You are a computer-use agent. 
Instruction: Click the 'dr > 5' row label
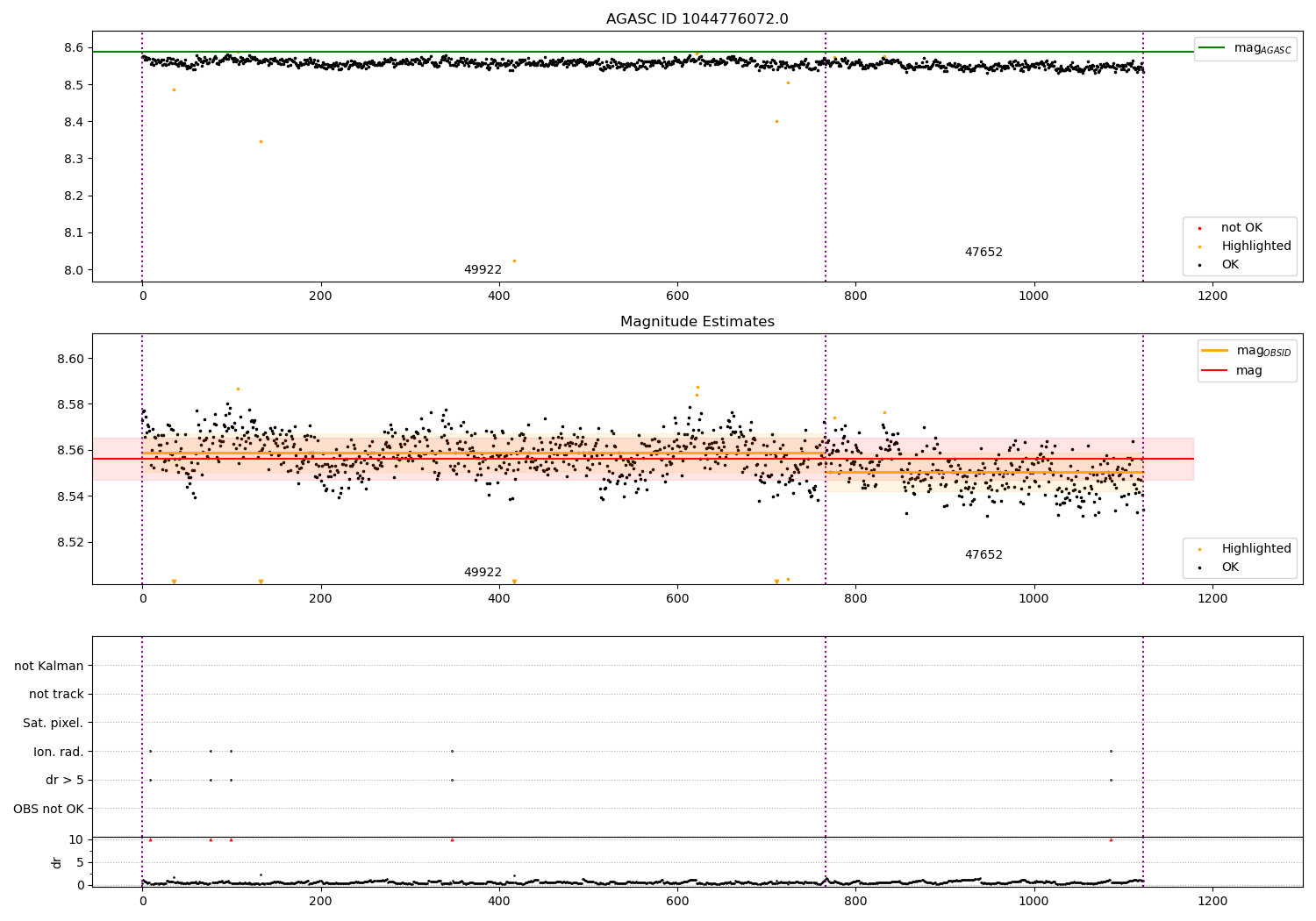tap(65, 781)
